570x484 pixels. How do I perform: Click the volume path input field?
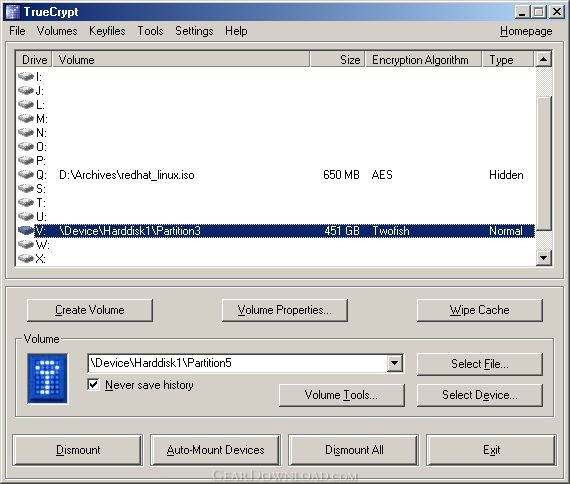tap(237, 363)
